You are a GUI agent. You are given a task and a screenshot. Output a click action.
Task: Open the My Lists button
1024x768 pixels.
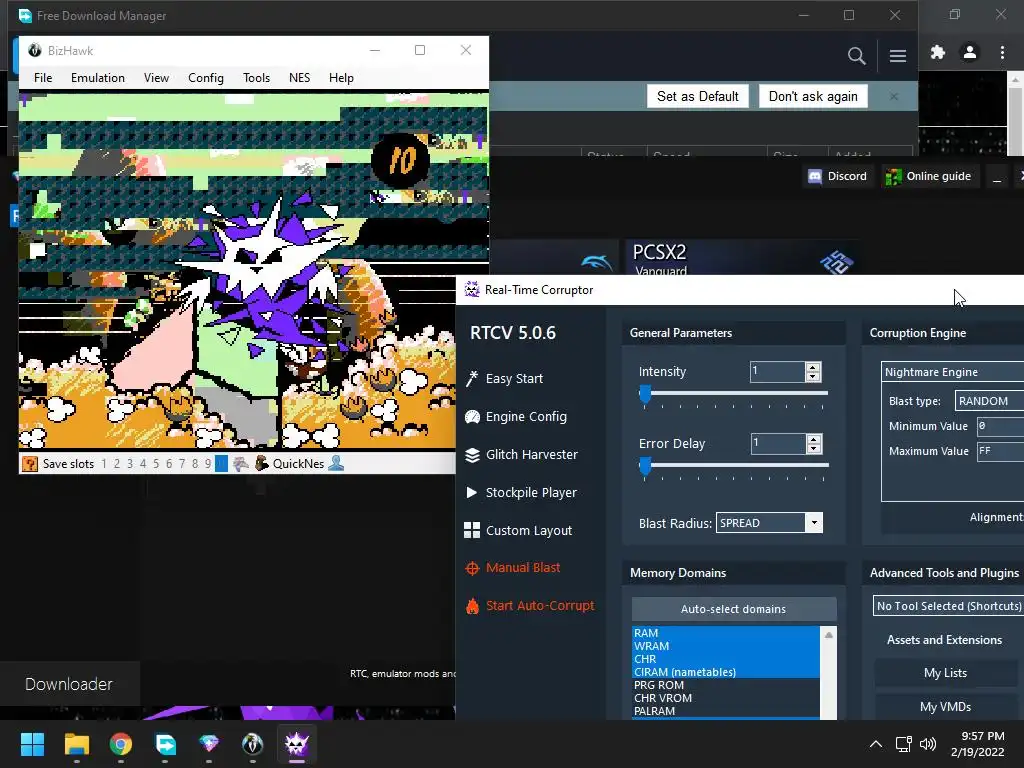pos(945,673)
